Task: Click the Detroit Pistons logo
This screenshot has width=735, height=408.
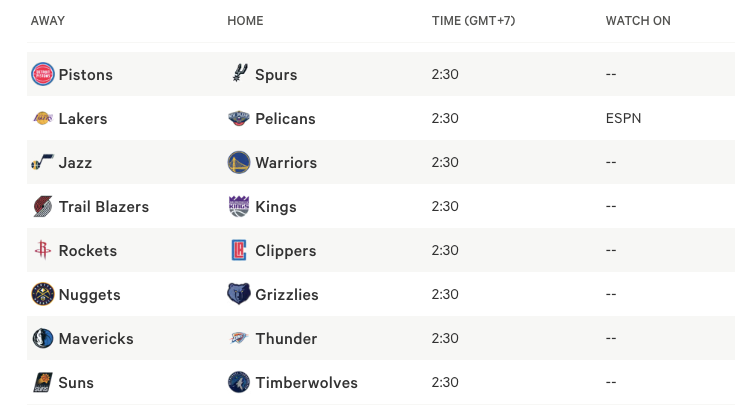Action: (x=43, y=74)
